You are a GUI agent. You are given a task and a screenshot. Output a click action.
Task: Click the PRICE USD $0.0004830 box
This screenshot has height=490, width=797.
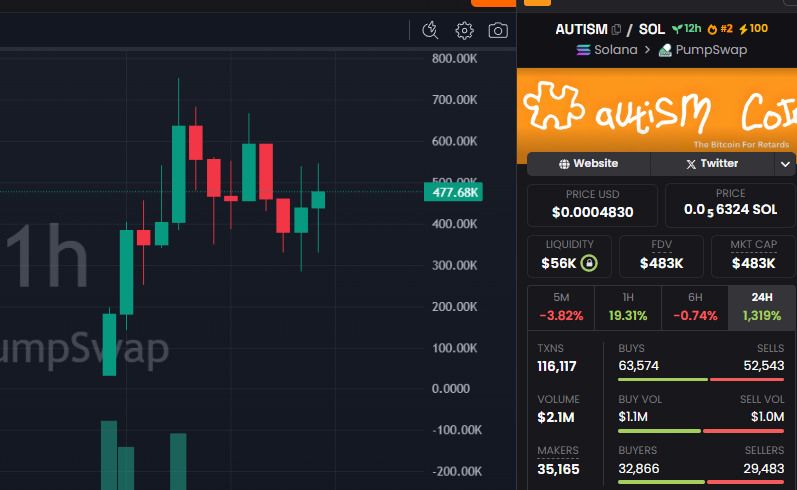coord(593,205)
